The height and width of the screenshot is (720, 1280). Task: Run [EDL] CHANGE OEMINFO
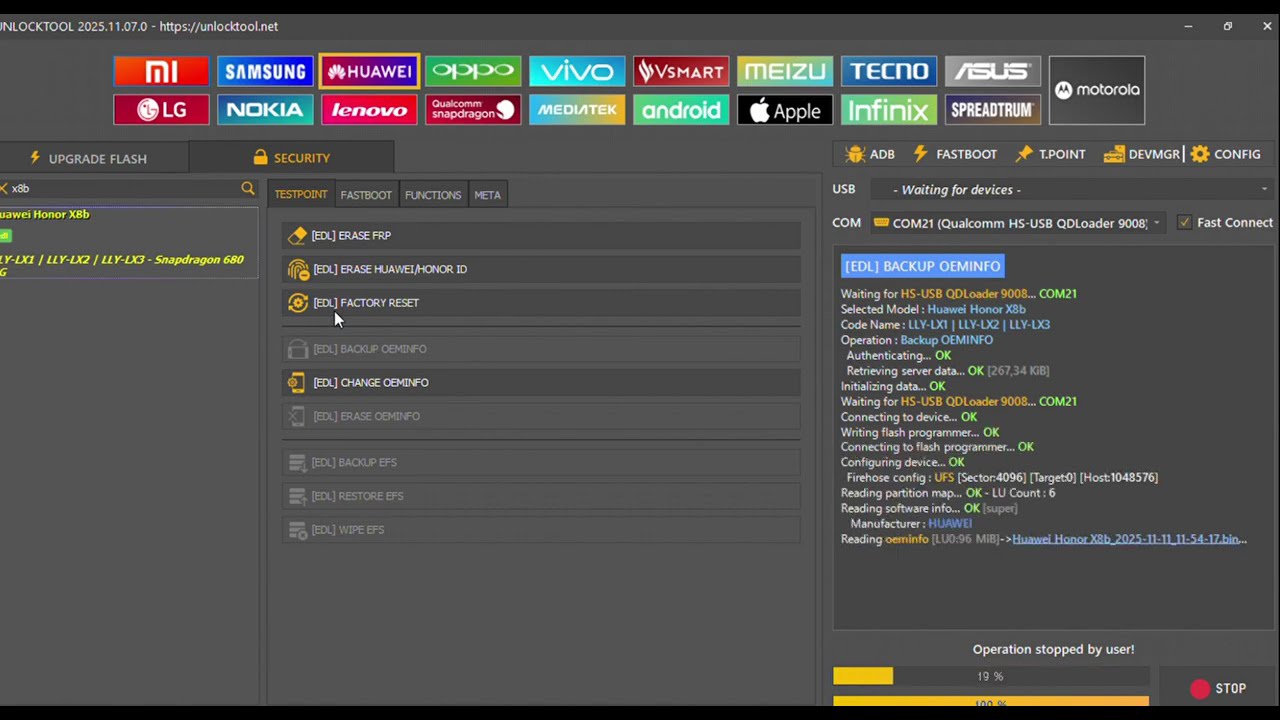coord(541,383)
